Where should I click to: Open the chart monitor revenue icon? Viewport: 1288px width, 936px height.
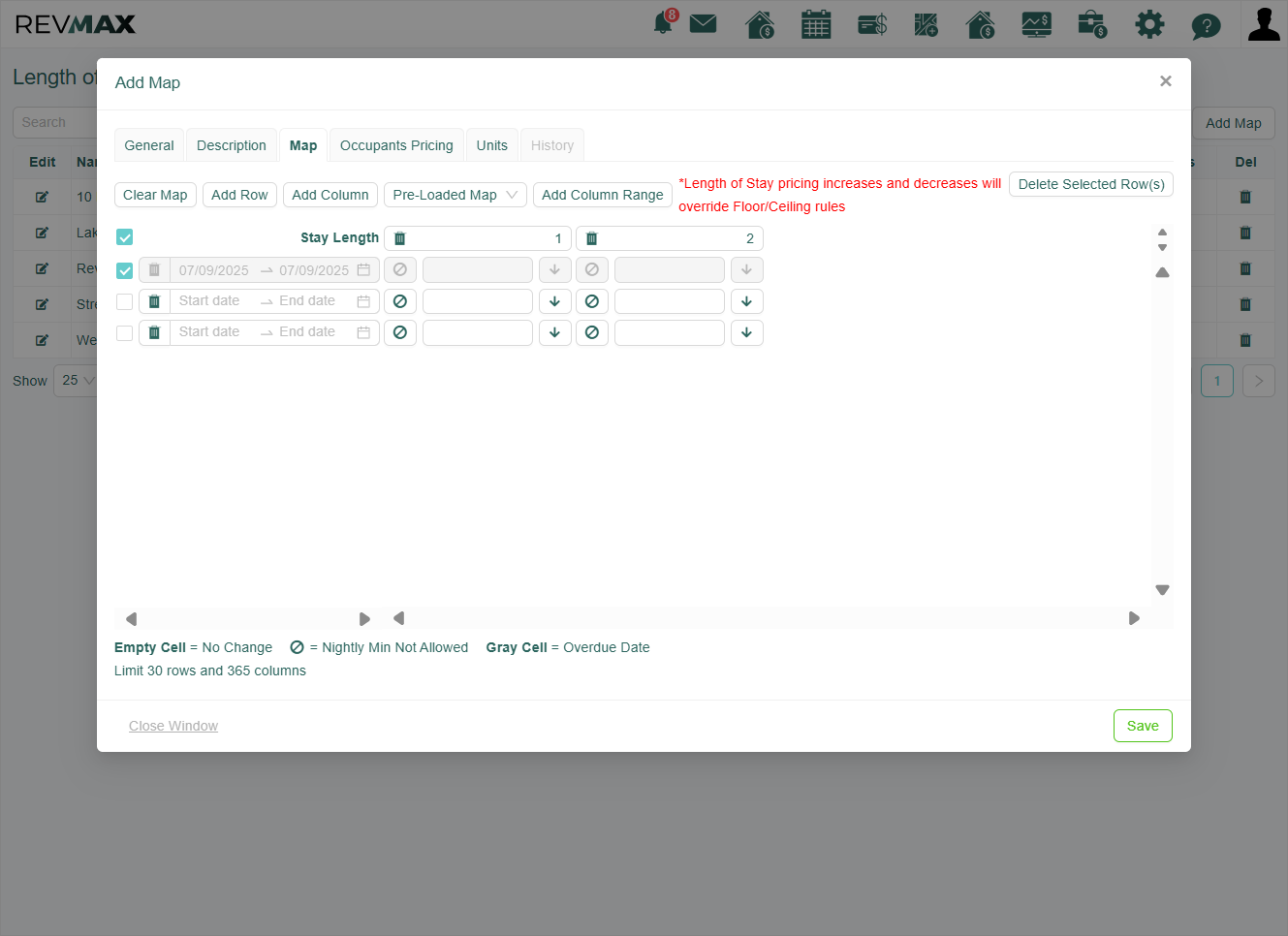coord(1037,24)
